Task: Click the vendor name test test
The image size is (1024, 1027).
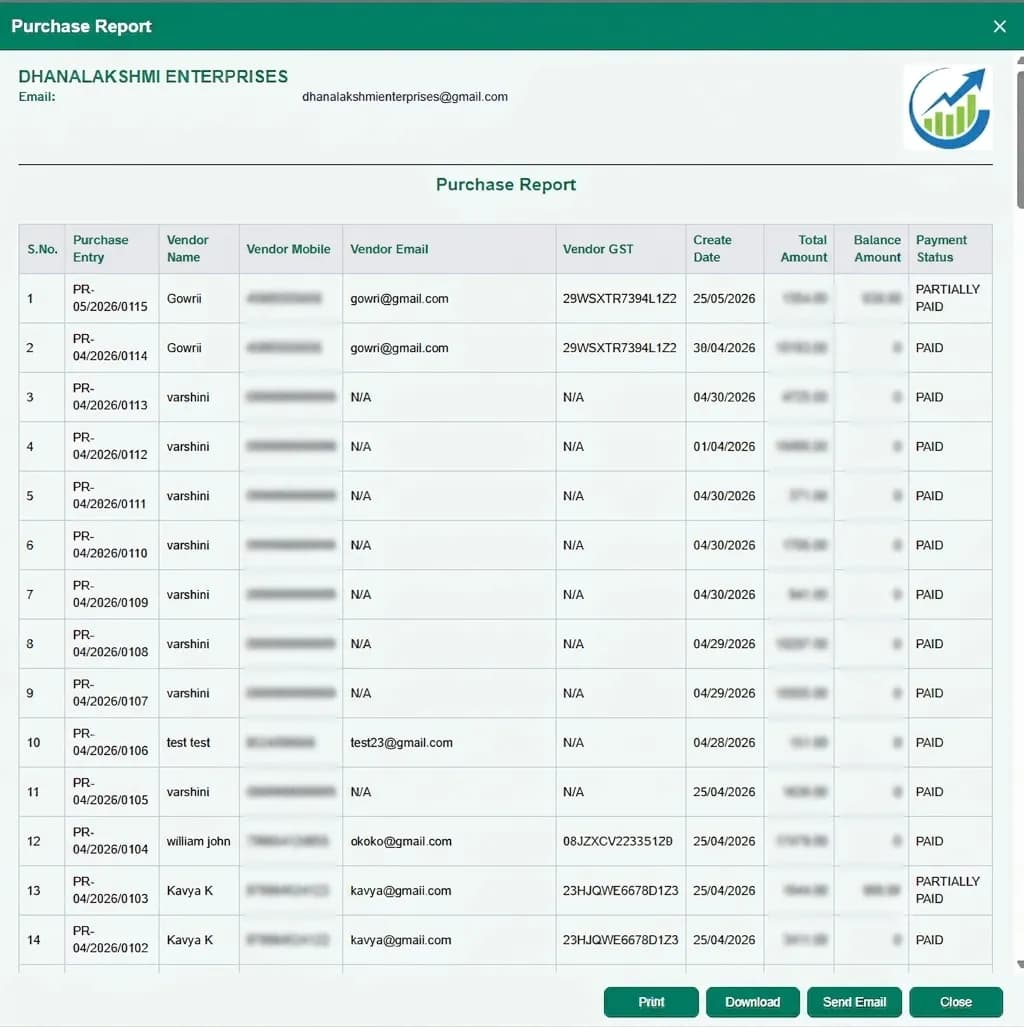Action: [188, 742]
